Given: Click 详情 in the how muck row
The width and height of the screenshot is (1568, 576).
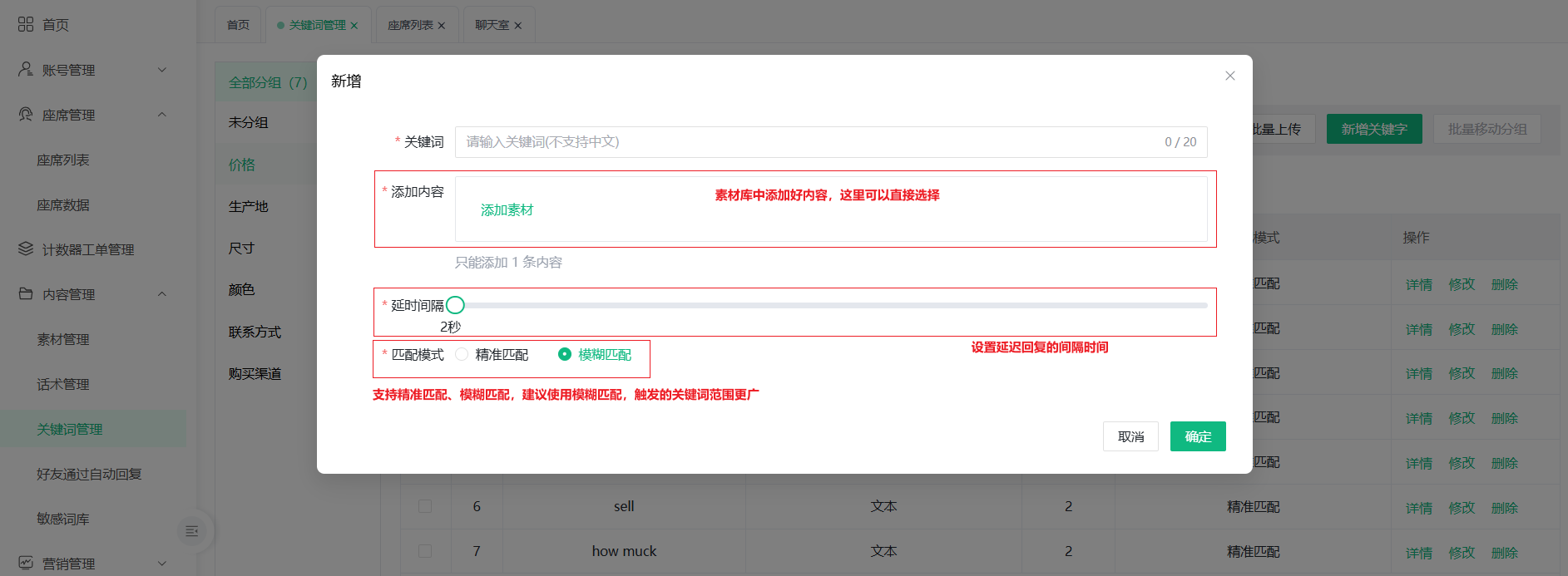Looking at the screenshot, I should [1419, 553].
